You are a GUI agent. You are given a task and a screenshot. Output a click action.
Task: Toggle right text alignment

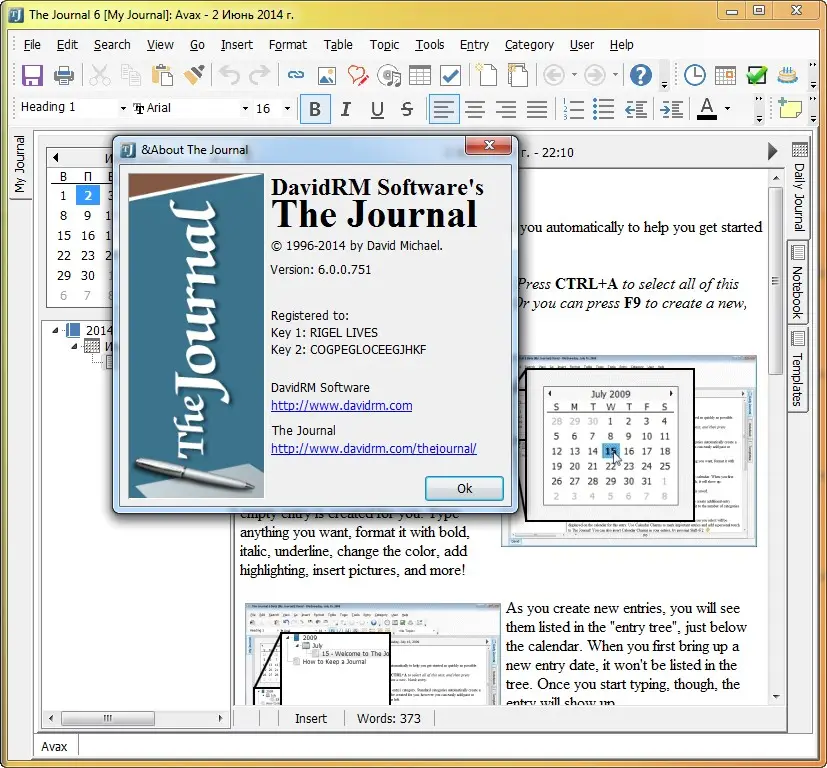tap(506, 109)
